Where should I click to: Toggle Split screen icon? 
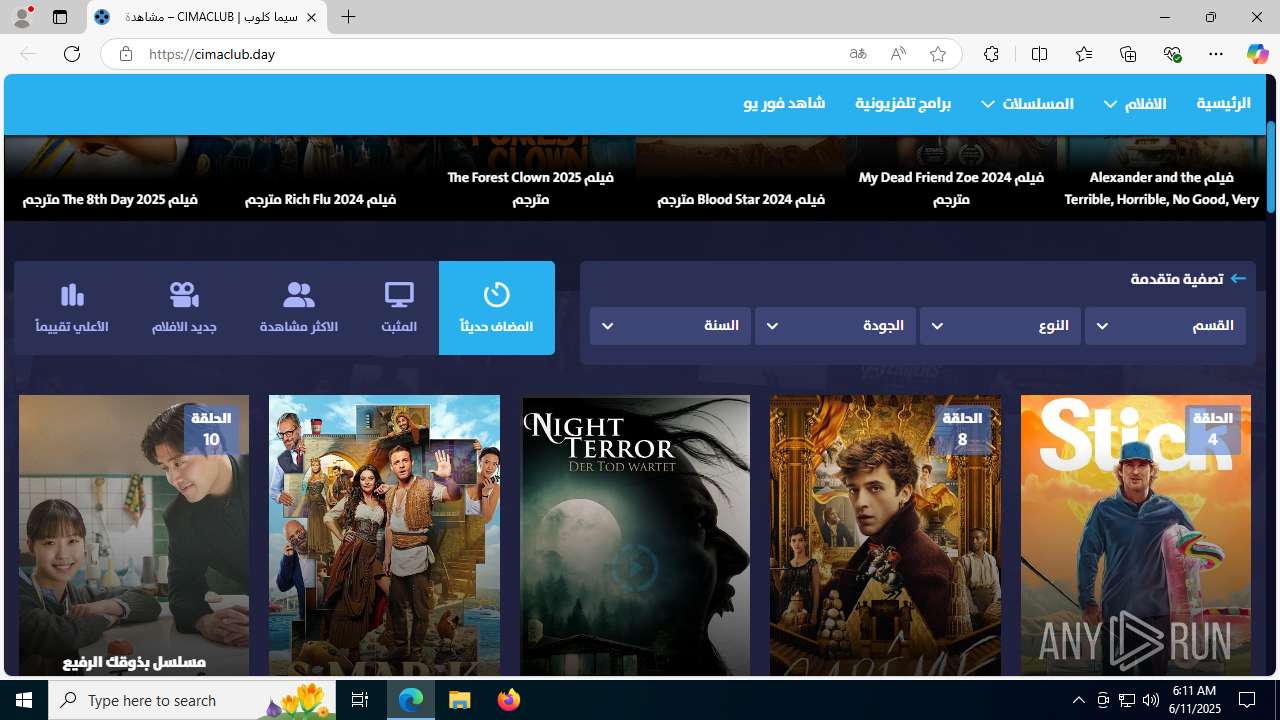tap(1039, 54)
